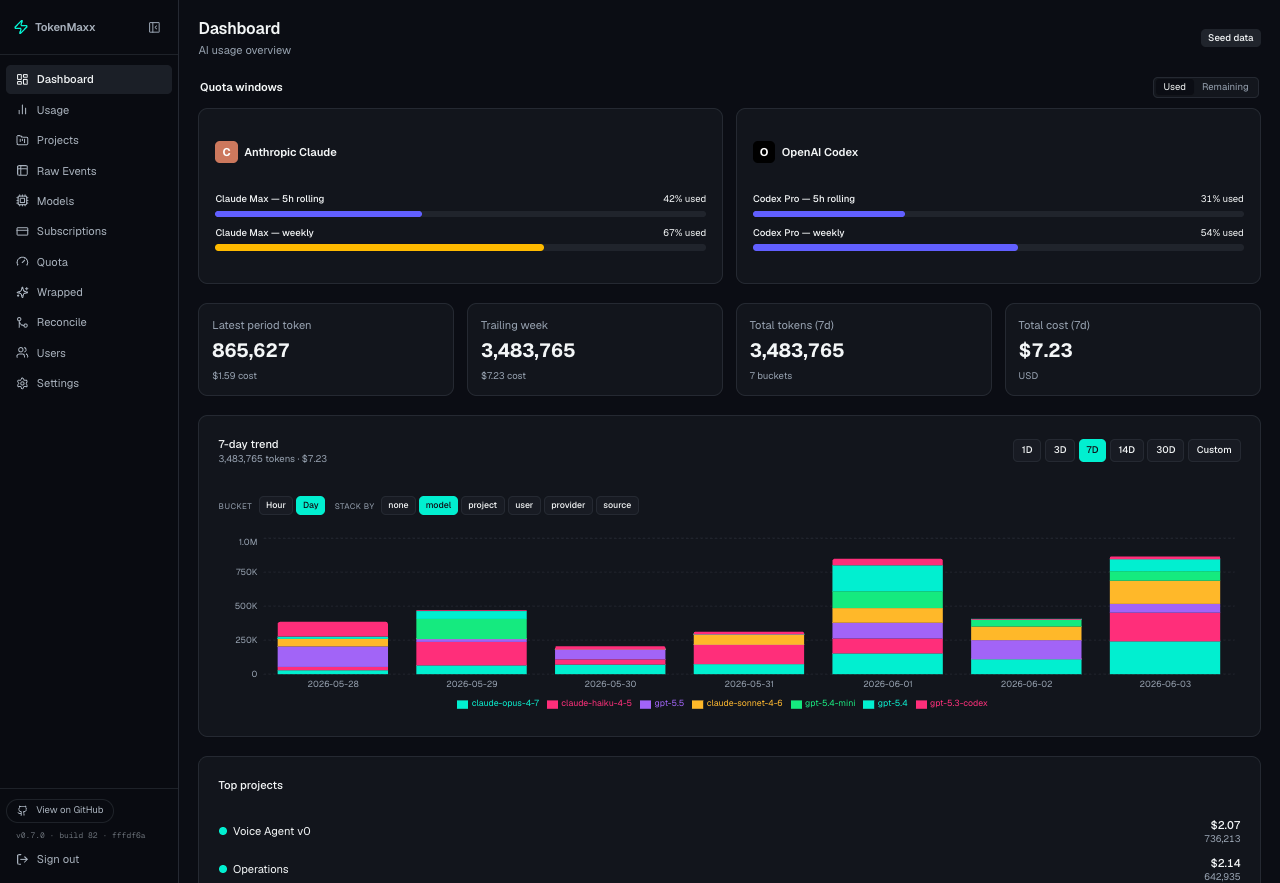This screenshot has width=1280, height=883.
Task: Click the GitHub fork icon
Action: coord(23,810)
